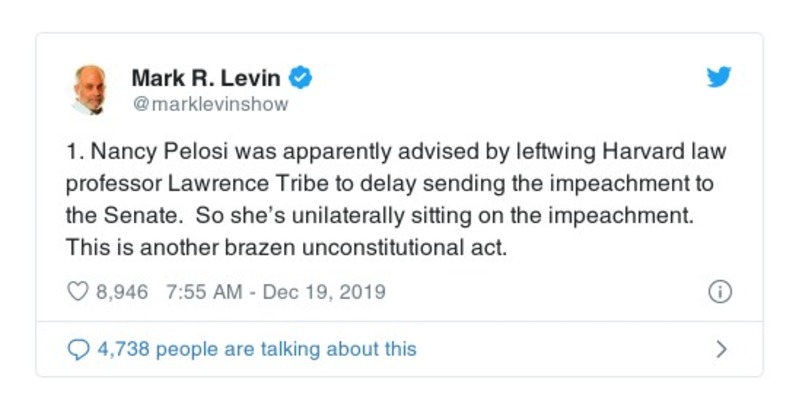
Task: Open the tweet info circle icon
Action: [719, 292]
